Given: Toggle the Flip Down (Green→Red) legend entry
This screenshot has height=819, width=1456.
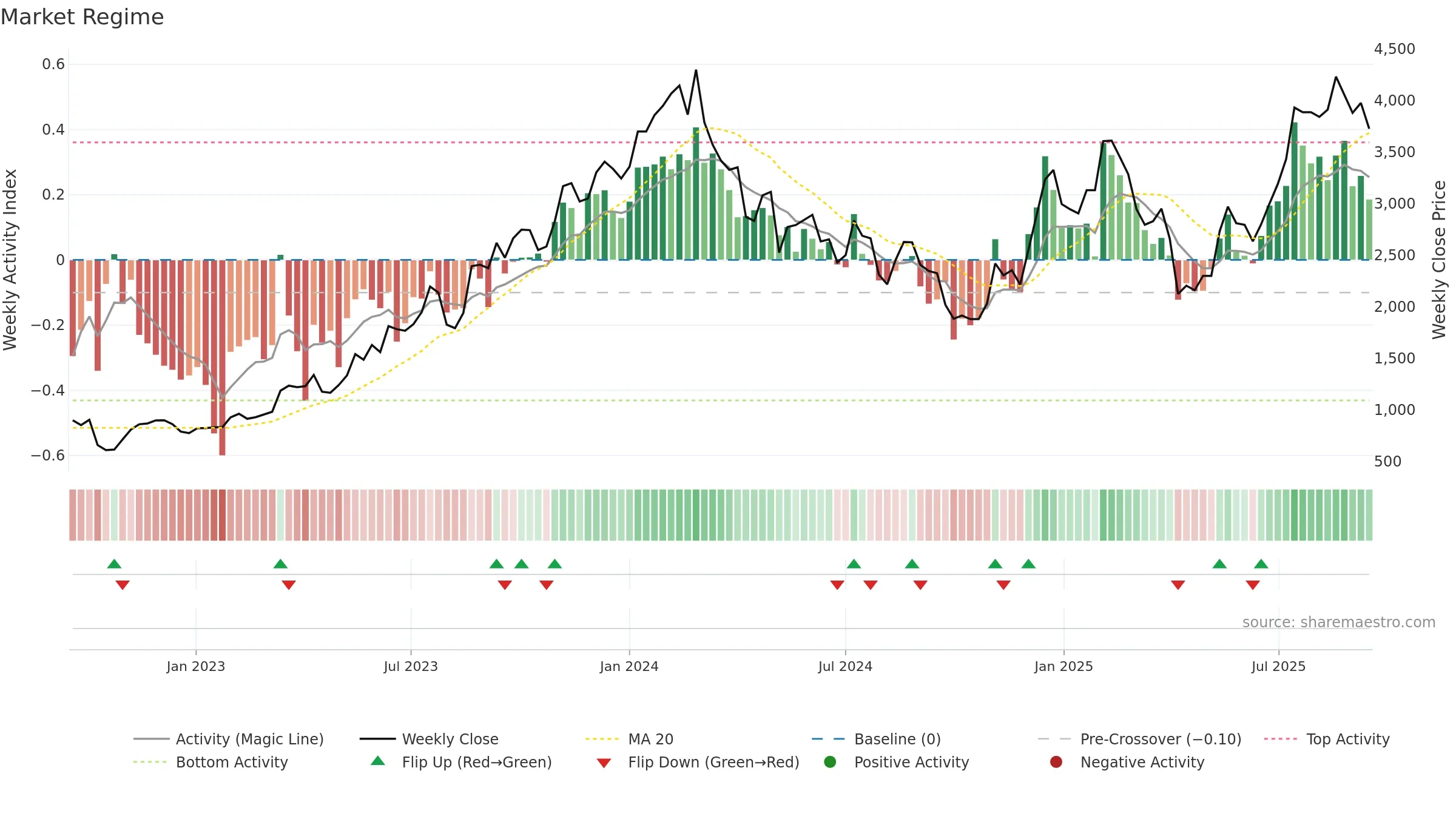Looking at the screenshot, I should (698, 762).
